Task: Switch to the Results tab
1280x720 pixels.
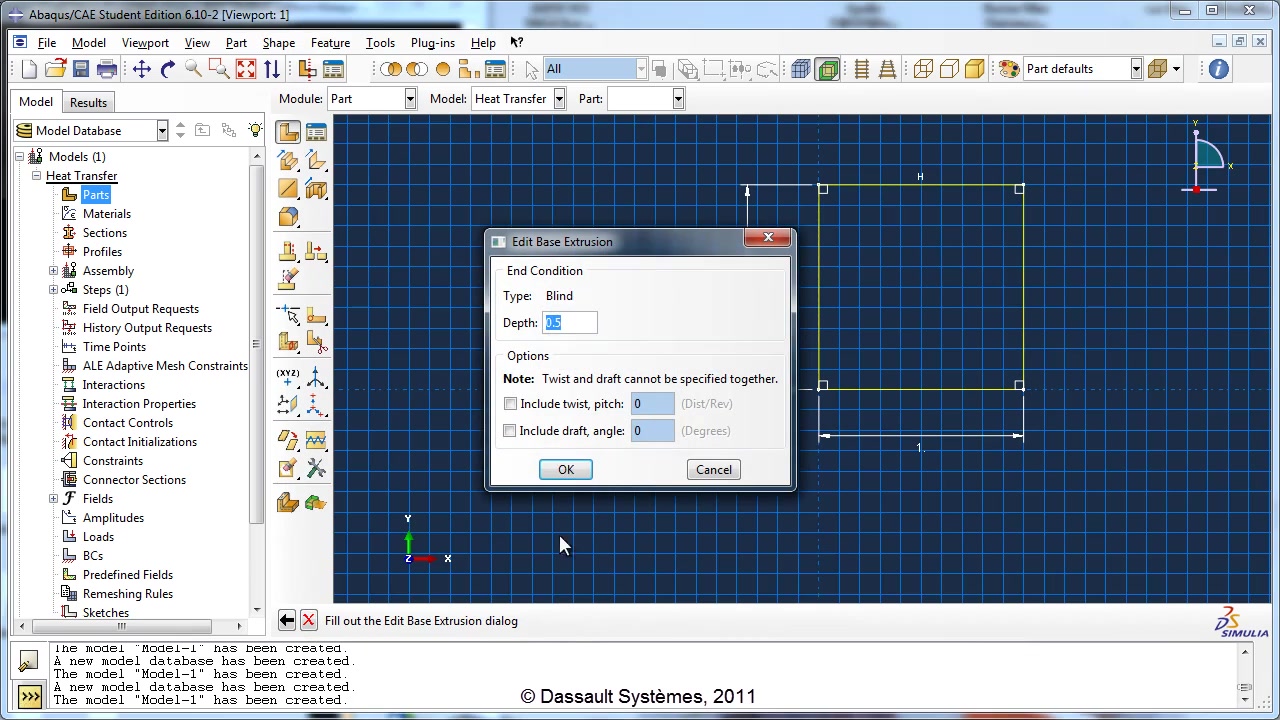Action: click(88, 102)
